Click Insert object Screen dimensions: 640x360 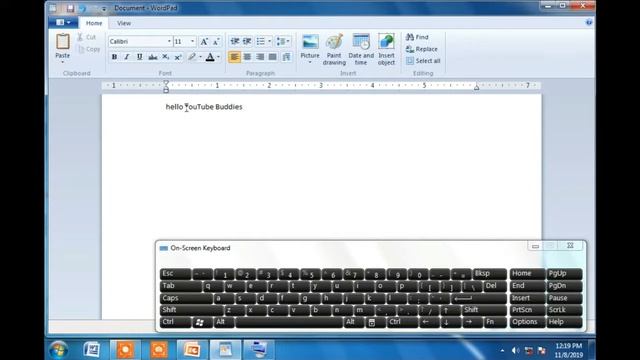(x=386, y=49)
